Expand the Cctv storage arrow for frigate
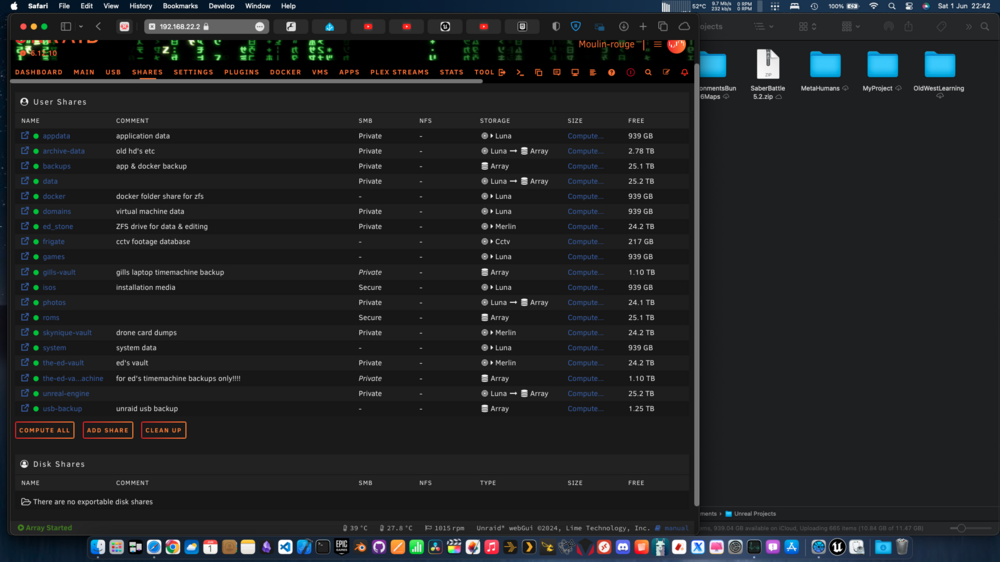This screenshot has width=1000, height=562. [x=492, y=242]
